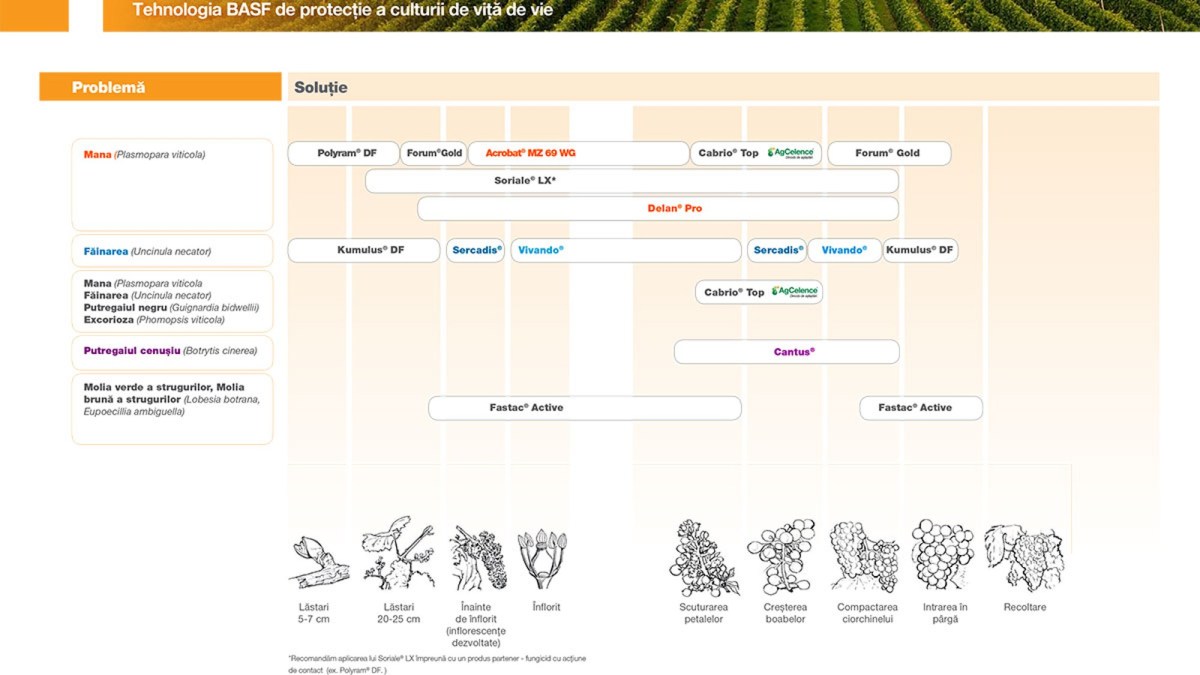Select the Cantus product bar
The height and width of the screenshot is (675, 1200).
786,352
